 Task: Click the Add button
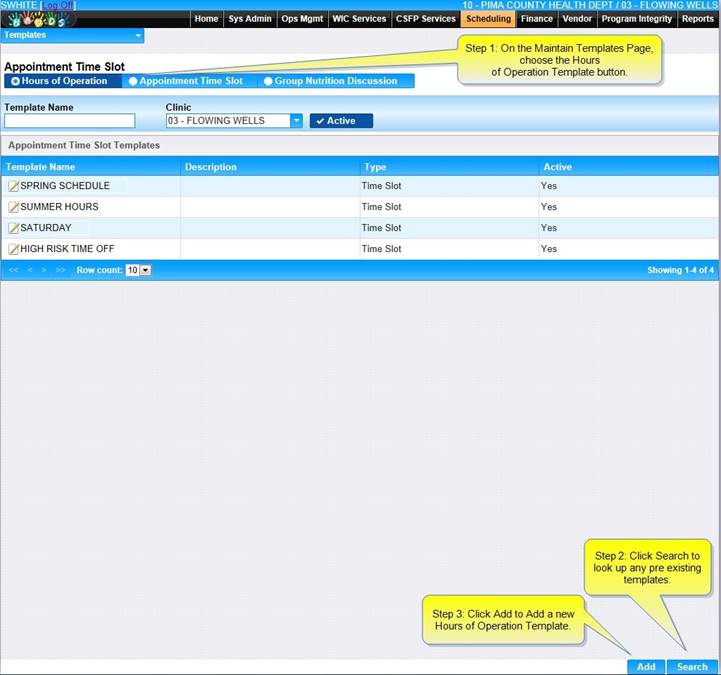(646, 667)
